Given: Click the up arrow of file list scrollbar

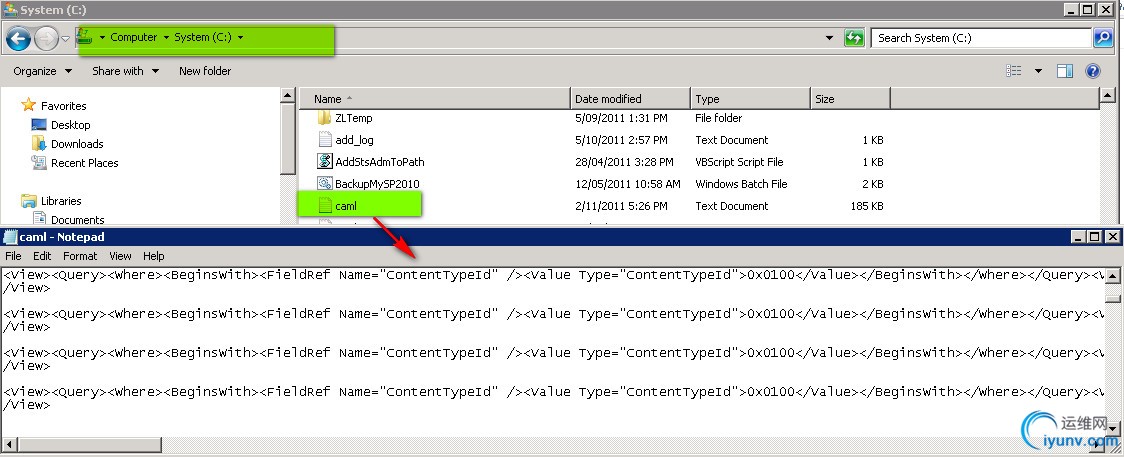Looking at the screenshot, I should [x=1108, y=96].
